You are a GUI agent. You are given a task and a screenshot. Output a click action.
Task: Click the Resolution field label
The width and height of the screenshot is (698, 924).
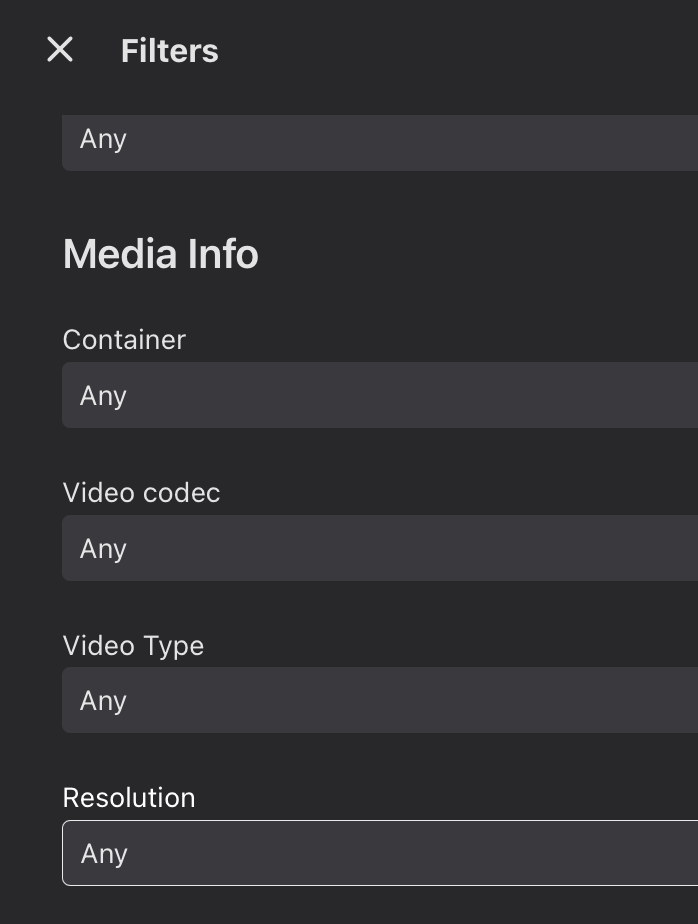coord(129,797)
